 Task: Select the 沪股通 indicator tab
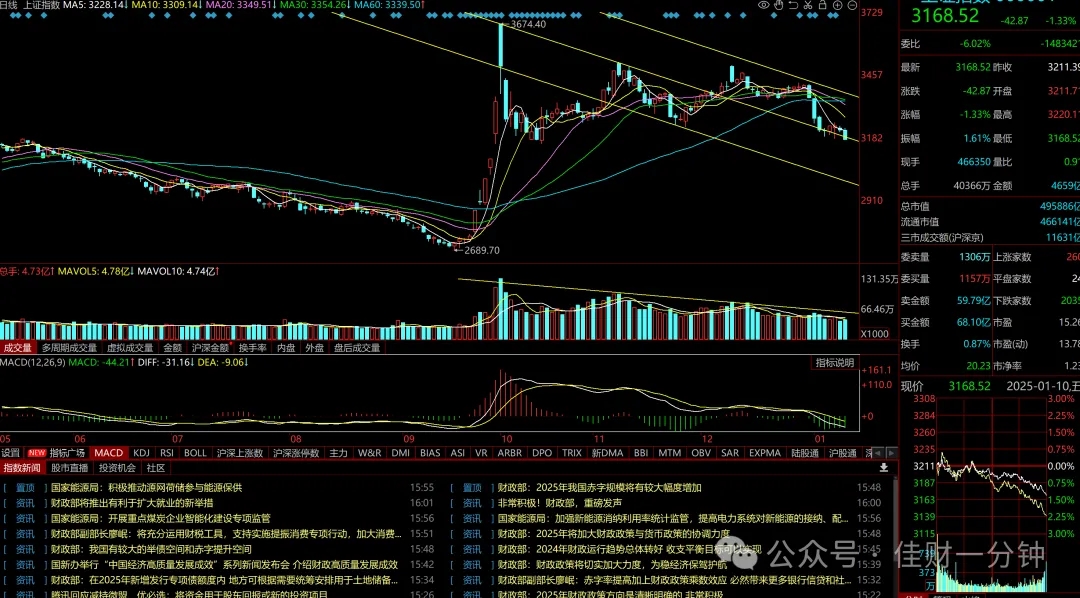pyautogui.click(x=842, y=453)
